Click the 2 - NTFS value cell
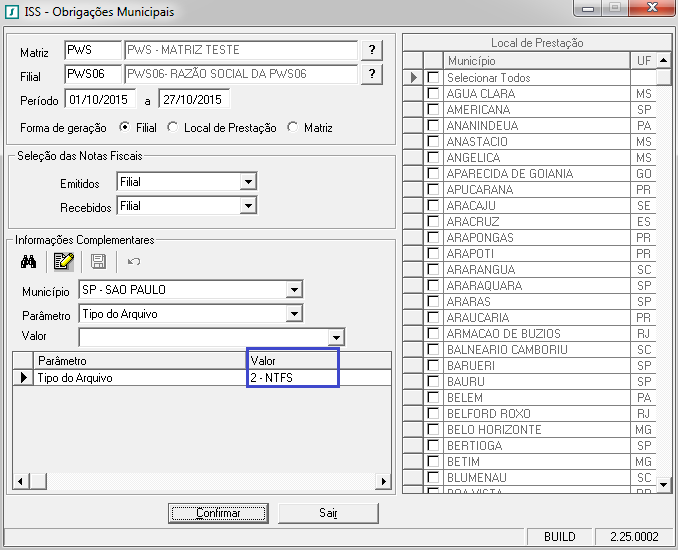The width and height of the screenshot is (678, 550). (x=293, y=377)
